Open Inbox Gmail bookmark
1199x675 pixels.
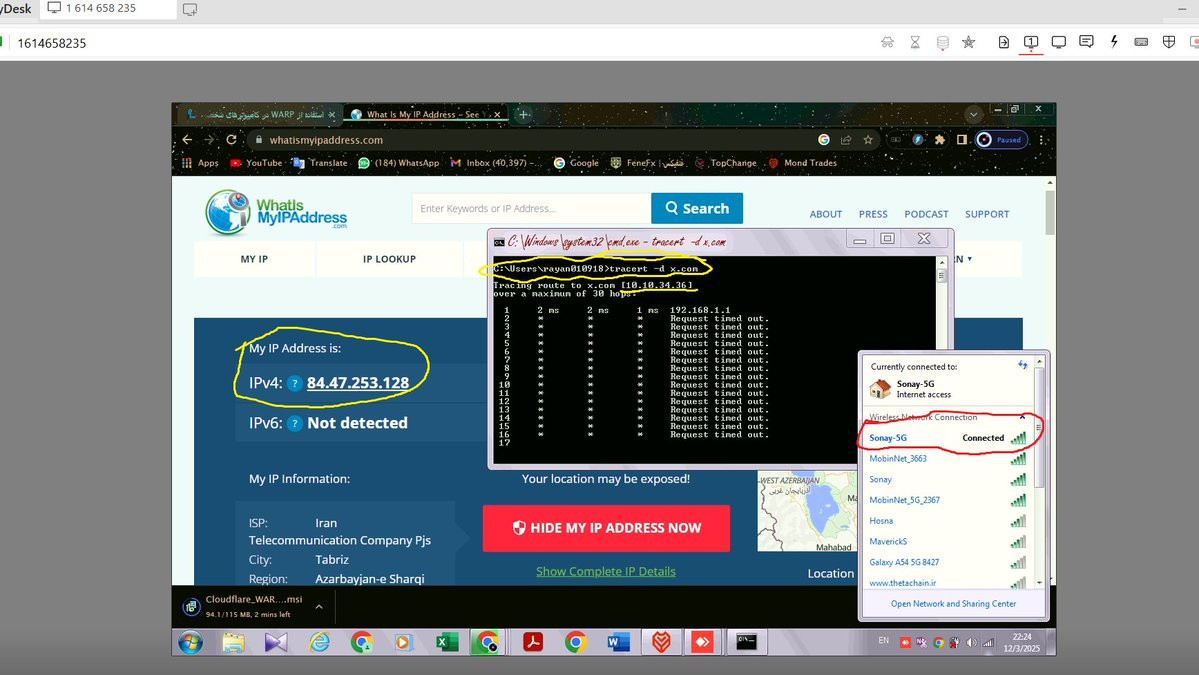[x=496, y=163]
